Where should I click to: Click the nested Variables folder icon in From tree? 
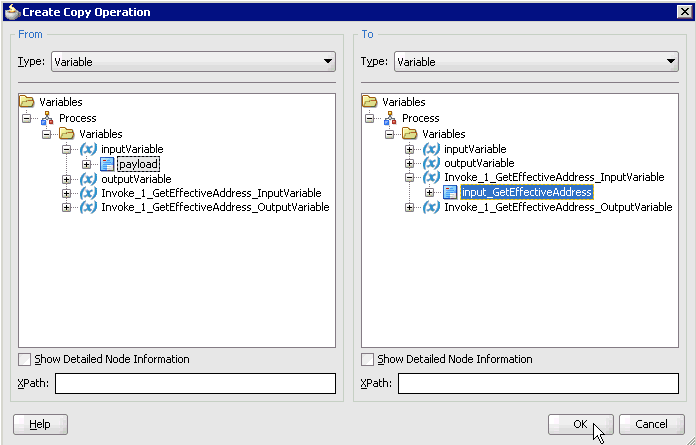(67, 134)
